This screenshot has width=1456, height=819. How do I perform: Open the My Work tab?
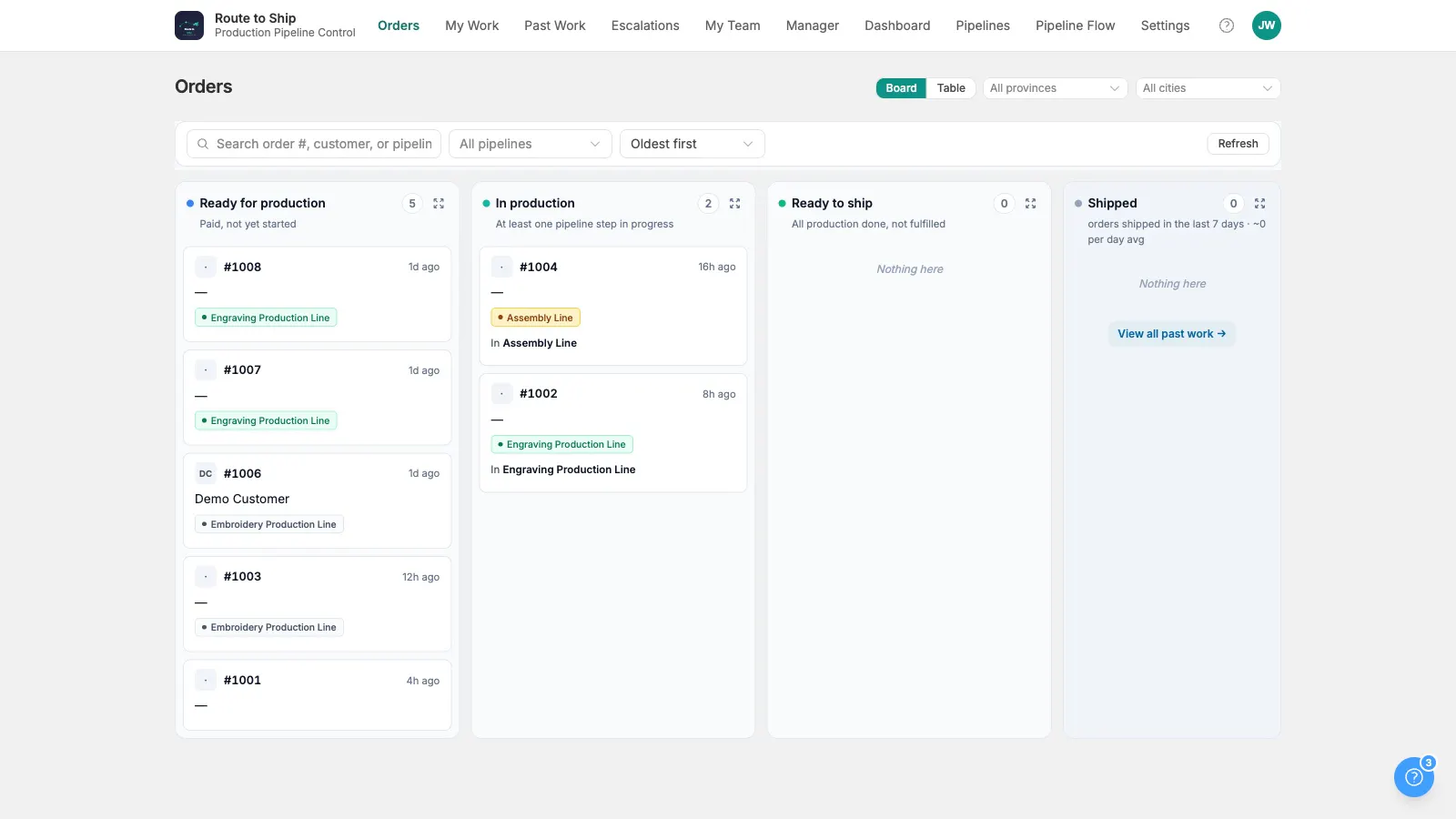471,25
